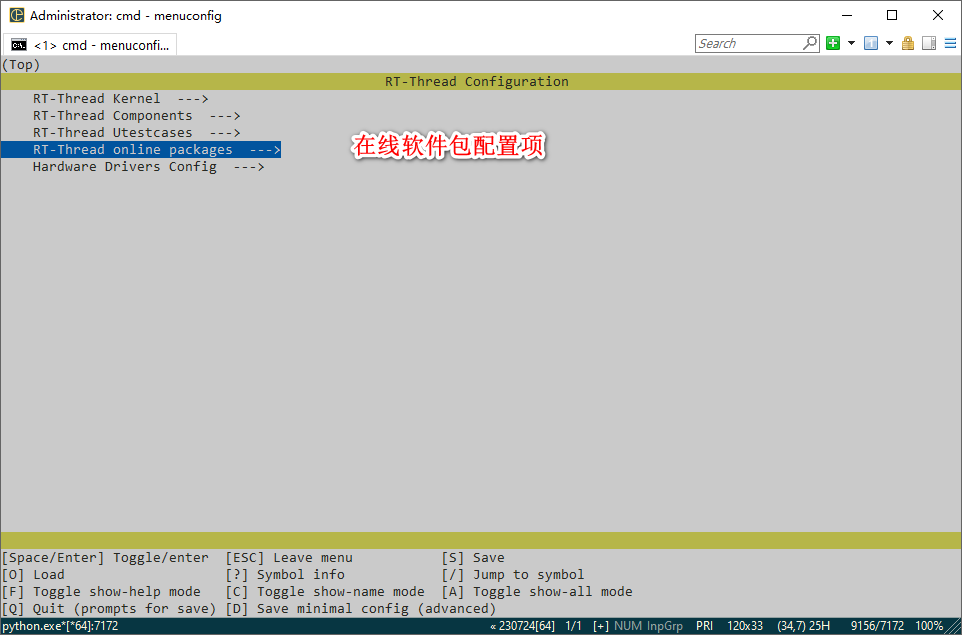Click [A] Toggle show-all mode hint

[537, 592]
